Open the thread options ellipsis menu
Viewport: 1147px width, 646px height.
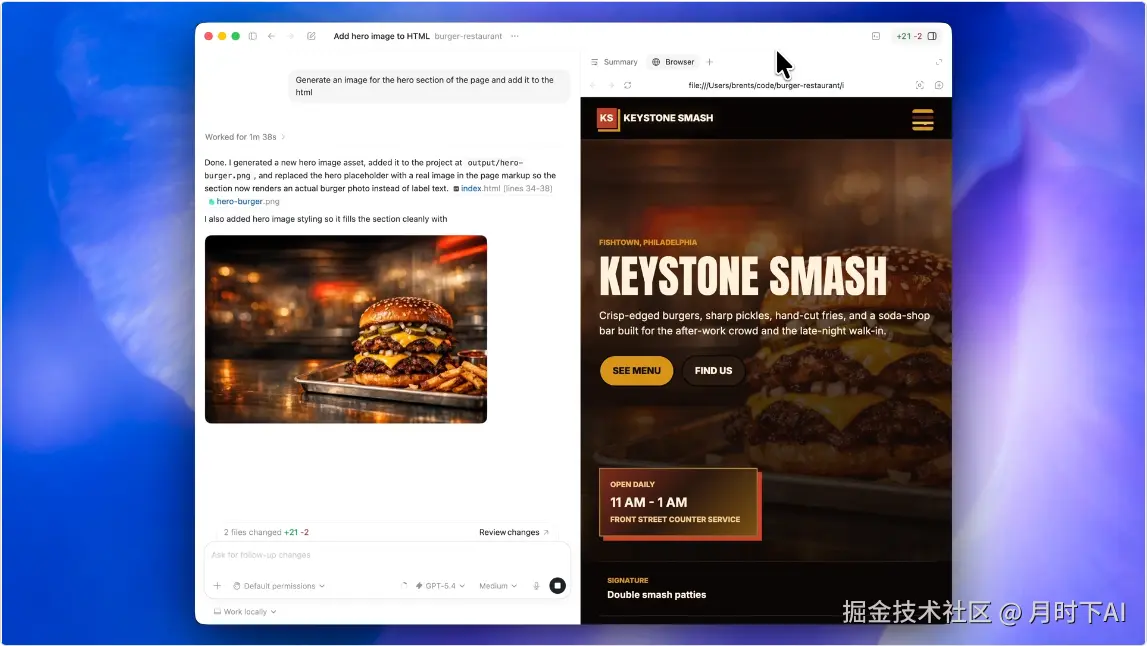515,36
